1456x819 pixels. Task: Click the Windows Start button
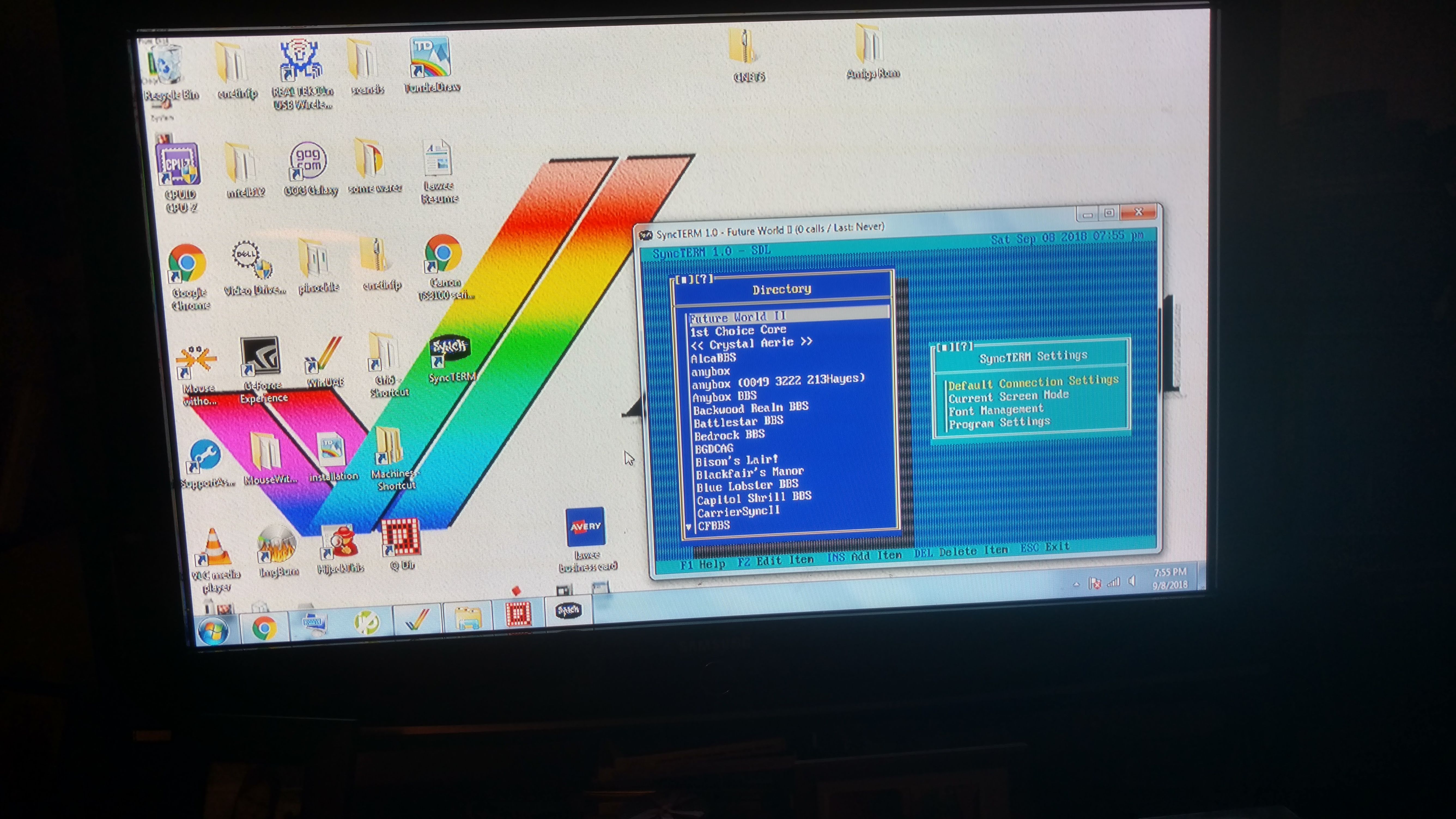click(x=214, y=631)
